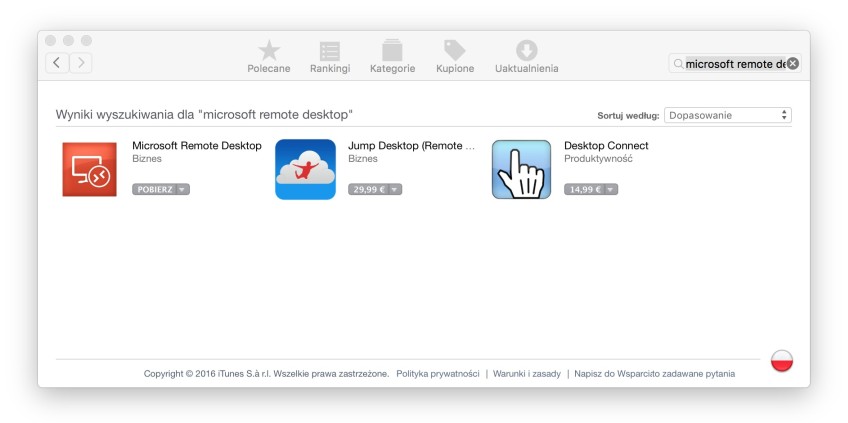Viewport: 848px width, 423px height.
Task: Click the POBIERZ button for Microsoft Remote Desktop
Action: 155,189
